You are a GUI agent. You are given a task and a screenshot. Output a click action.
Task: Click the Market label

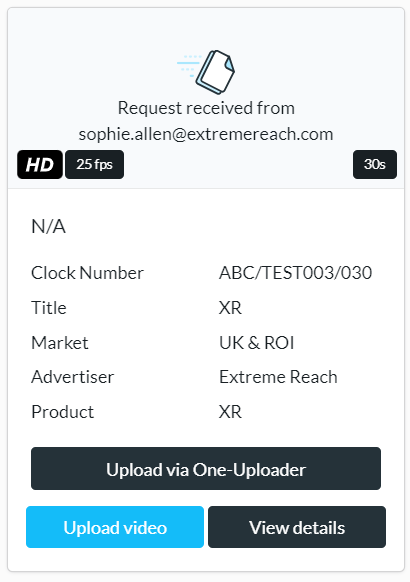[60, 343]
